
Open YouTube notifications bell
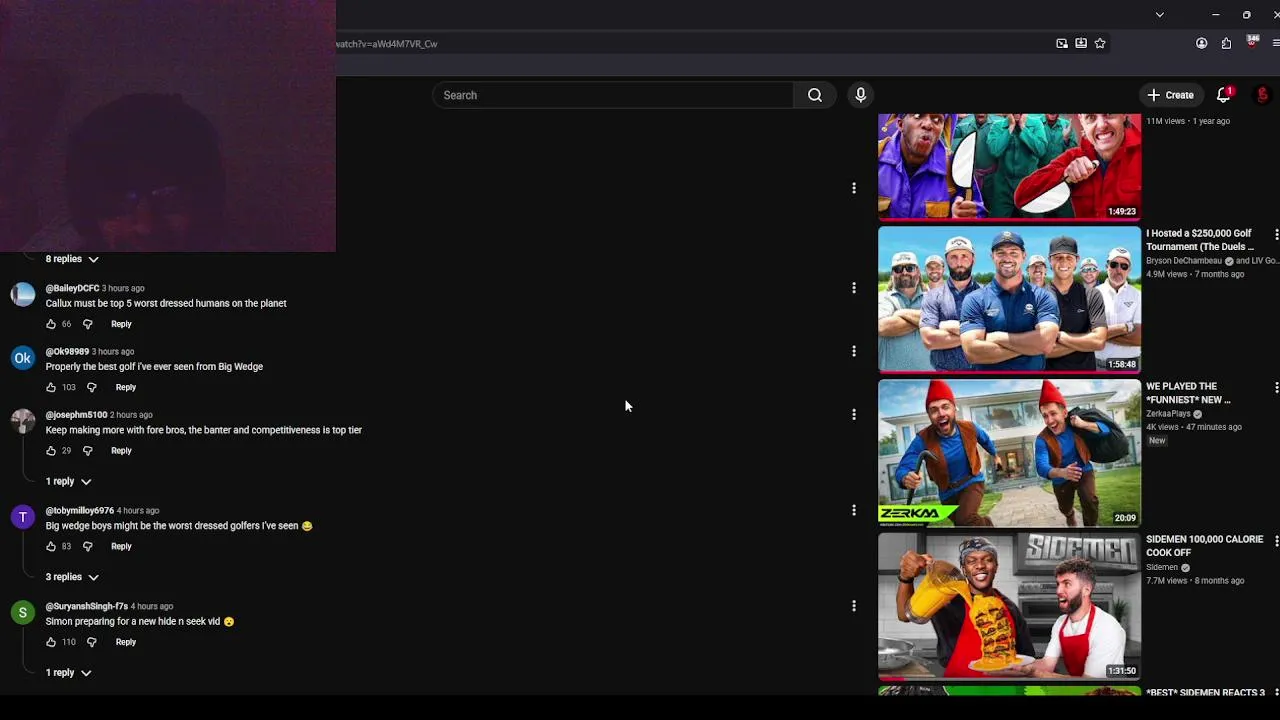pyautogui.click(x=1223, y=95)
